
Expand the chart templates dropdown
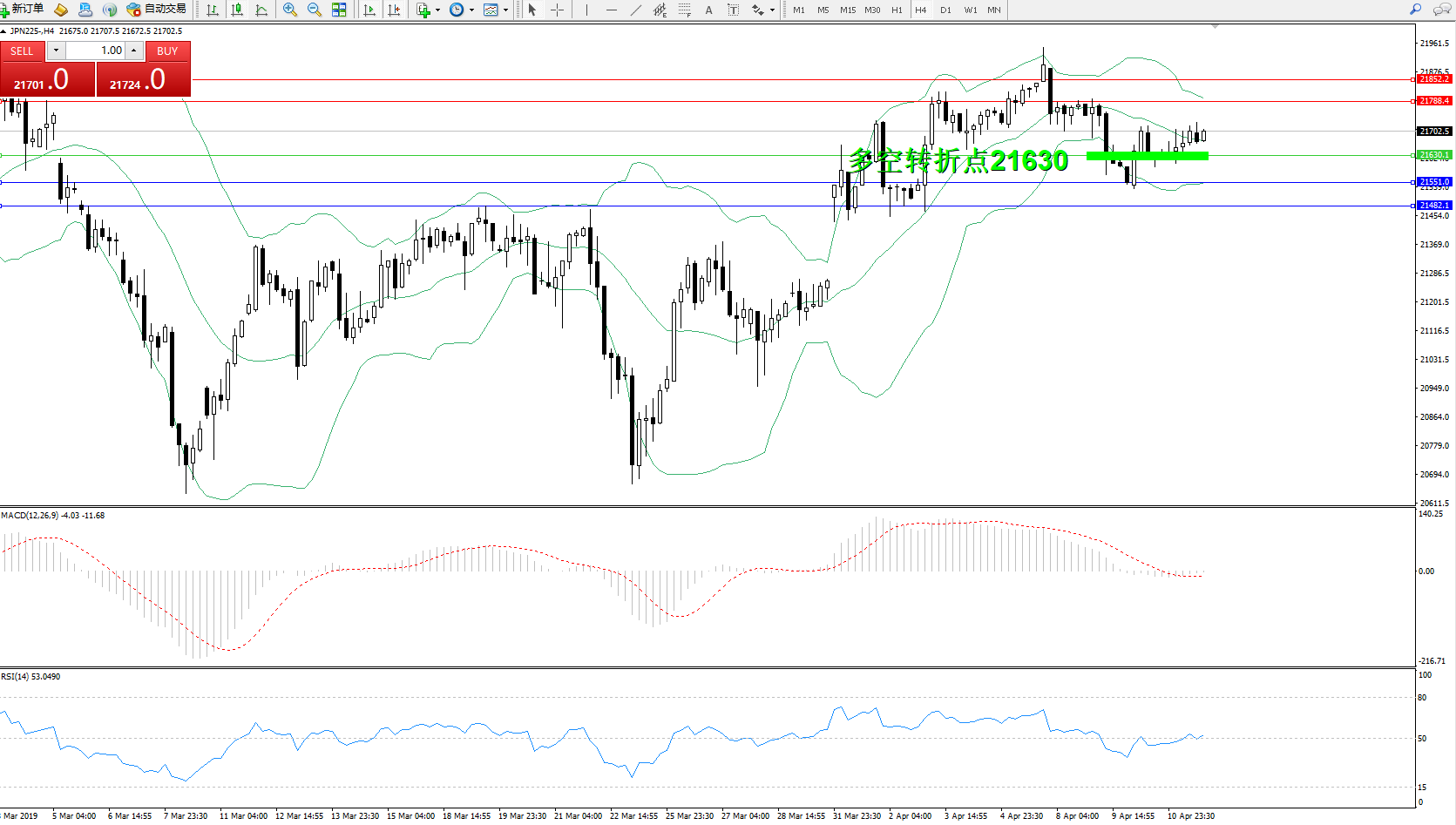coord(505,10)
